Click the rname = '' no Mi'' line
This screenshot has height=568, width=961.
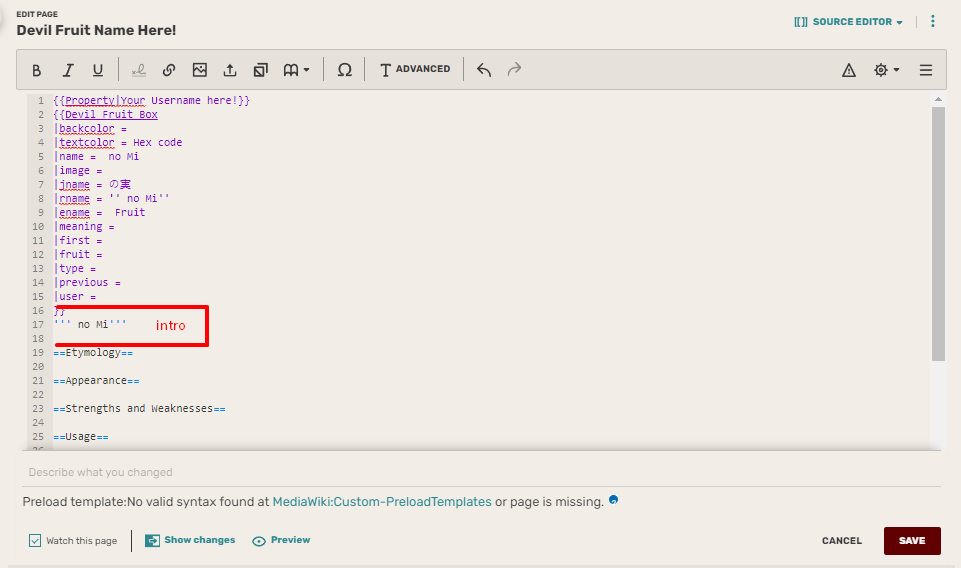tap(112, 199)
